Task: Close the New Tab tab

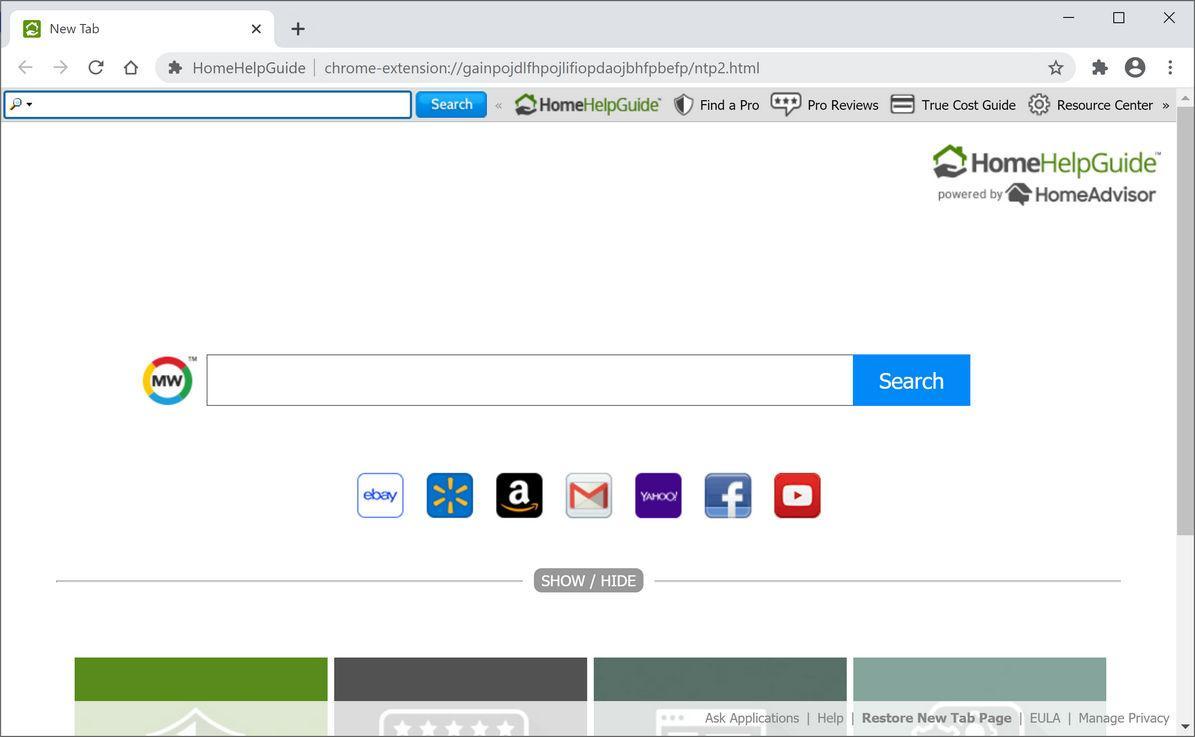Action: pos(256,29)
